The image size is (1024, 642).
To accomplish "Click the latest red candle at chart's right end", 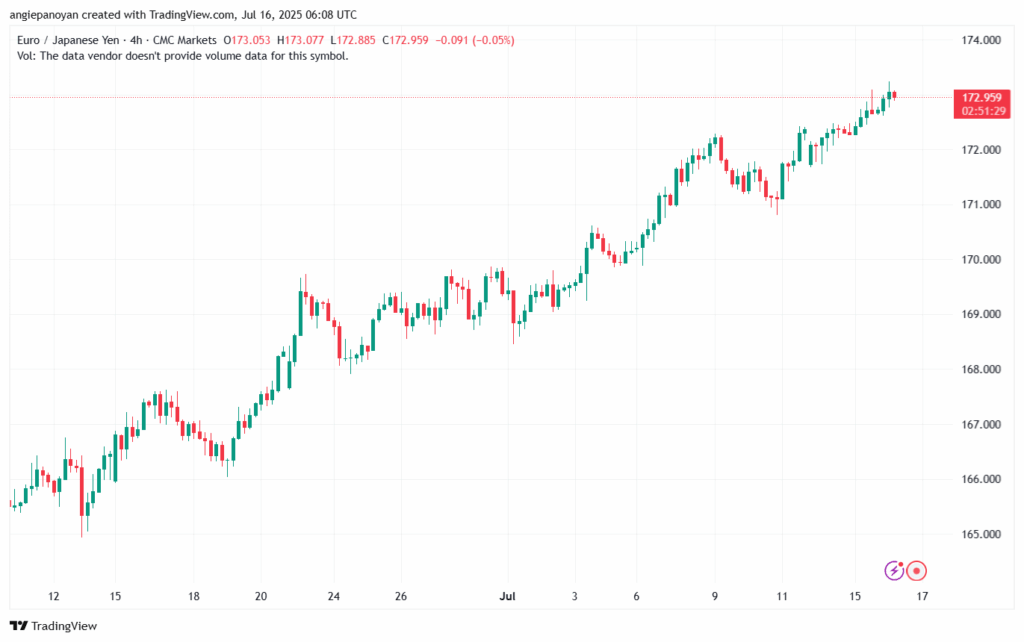I will 895,95.
